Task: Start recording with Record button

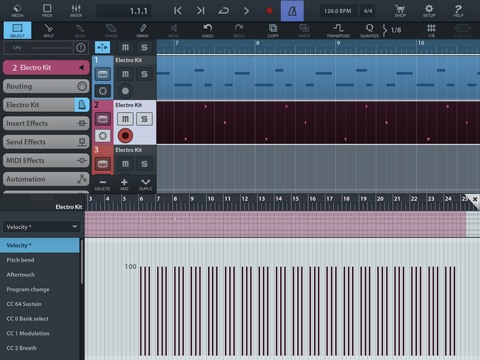Action: [x=269, y=11]
